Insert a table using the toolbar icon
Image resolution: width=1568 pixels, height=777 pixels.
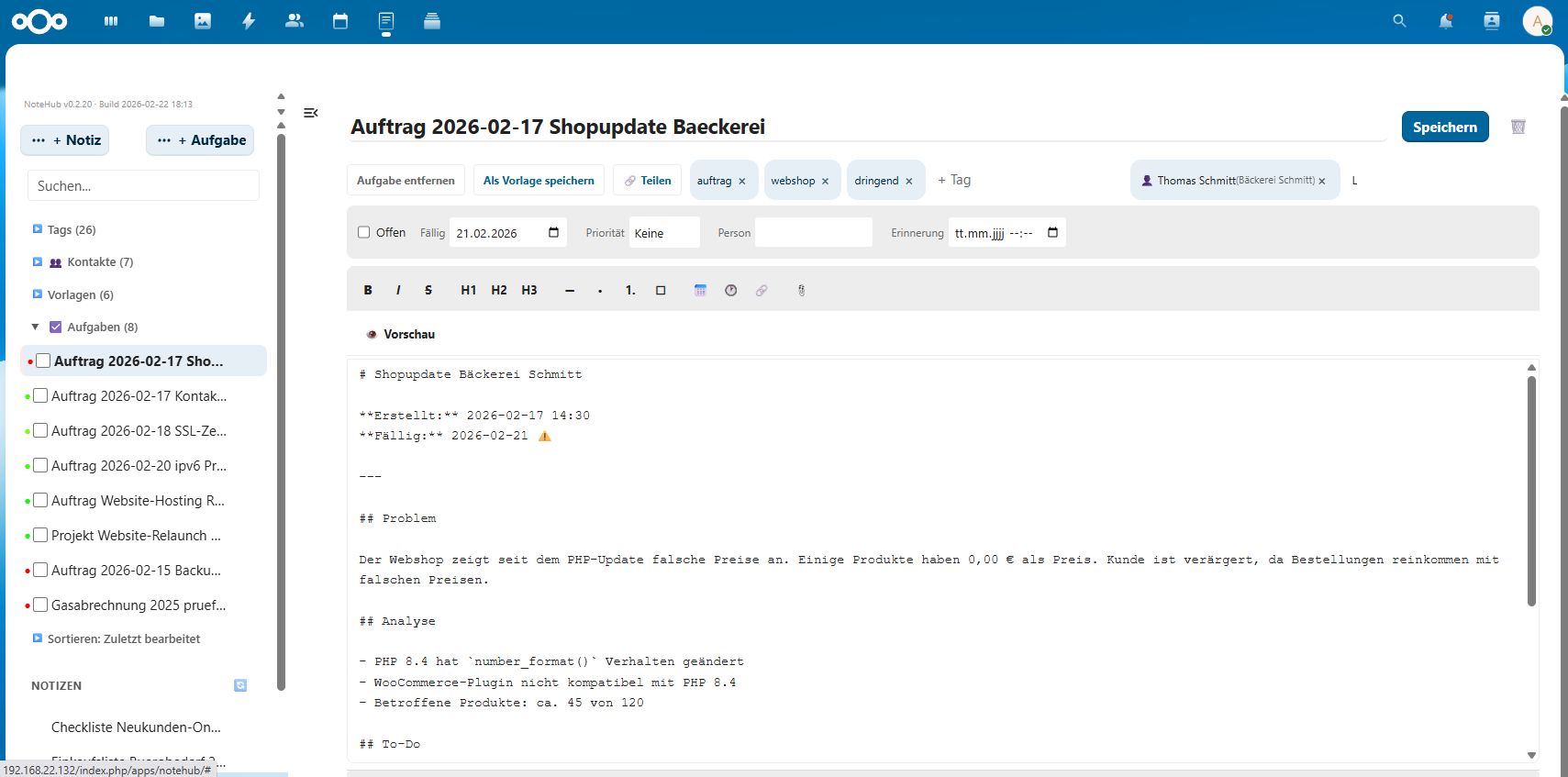pos(700,290)
